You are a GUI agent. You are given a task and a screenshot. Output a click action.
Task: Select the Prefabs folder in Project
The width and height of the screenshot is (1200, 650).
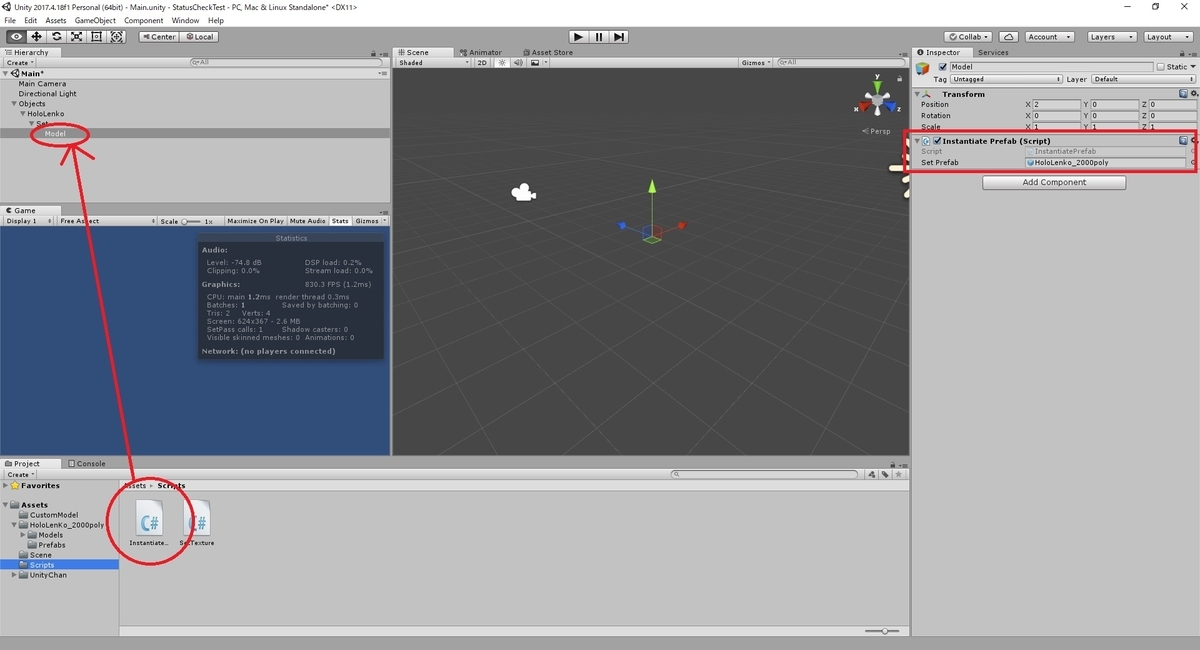click(x=51, y=545)
